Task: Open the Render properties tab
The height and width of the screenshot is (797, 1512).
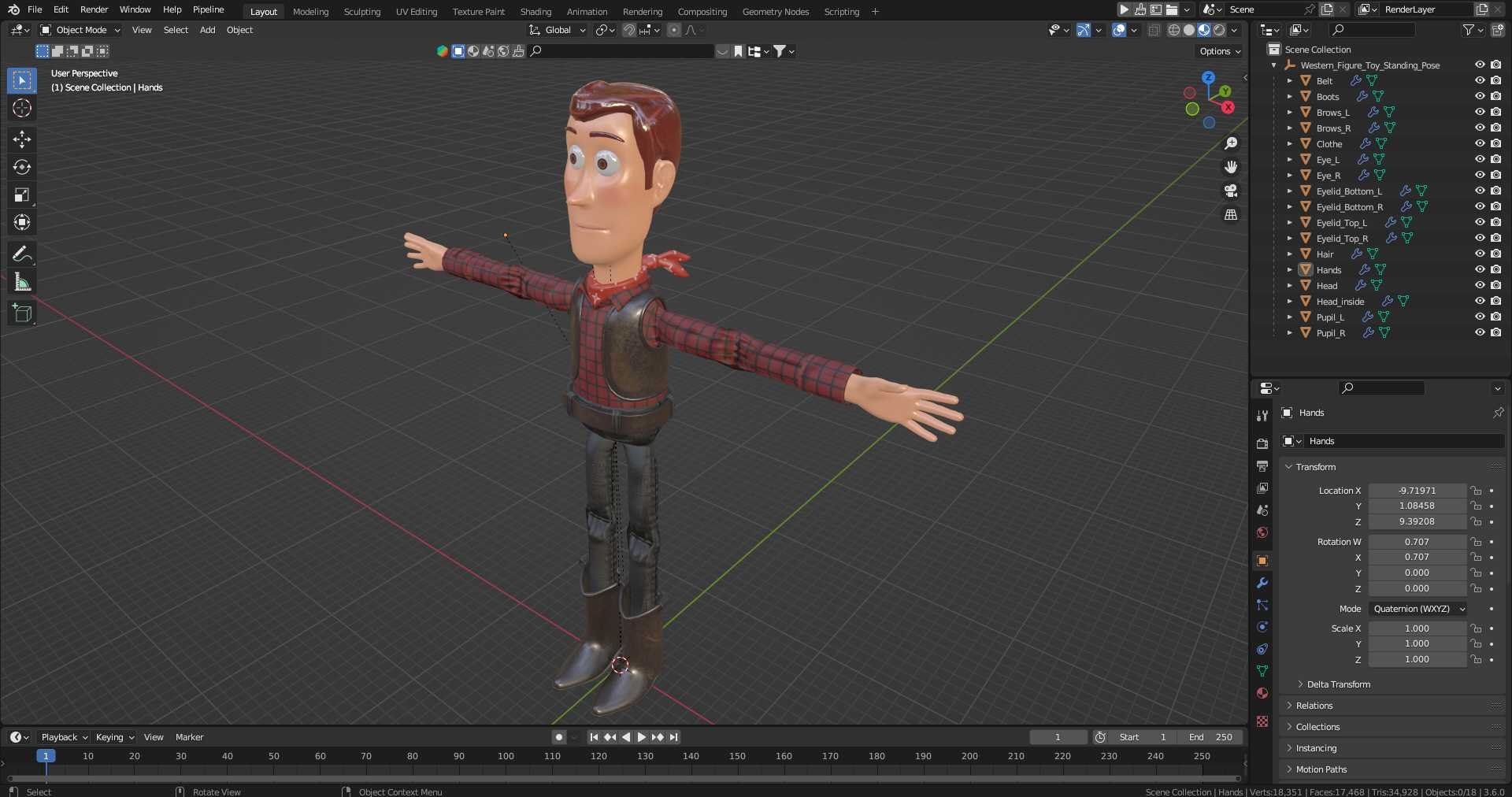Action: click(1262, 443)
